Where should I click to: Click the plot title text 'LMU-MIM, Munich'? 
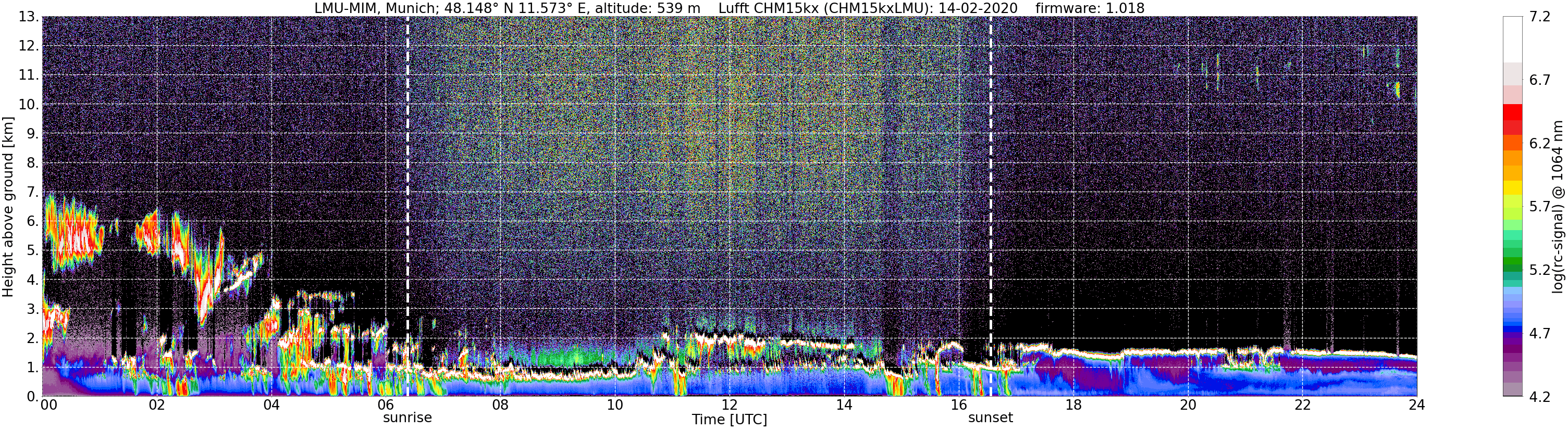tap(374, 8)
